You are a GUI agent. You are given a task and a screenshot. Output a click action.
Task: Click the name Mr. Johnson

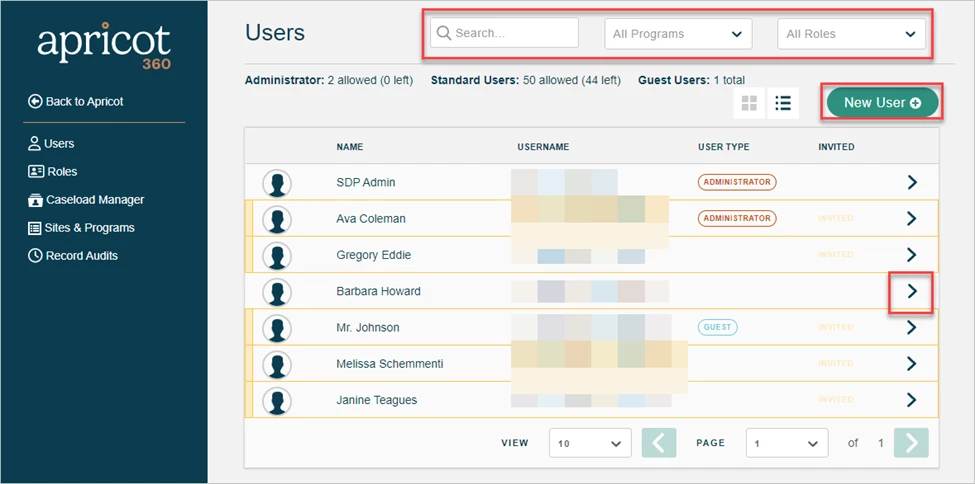pyautogui.click(x=367, y=327)
